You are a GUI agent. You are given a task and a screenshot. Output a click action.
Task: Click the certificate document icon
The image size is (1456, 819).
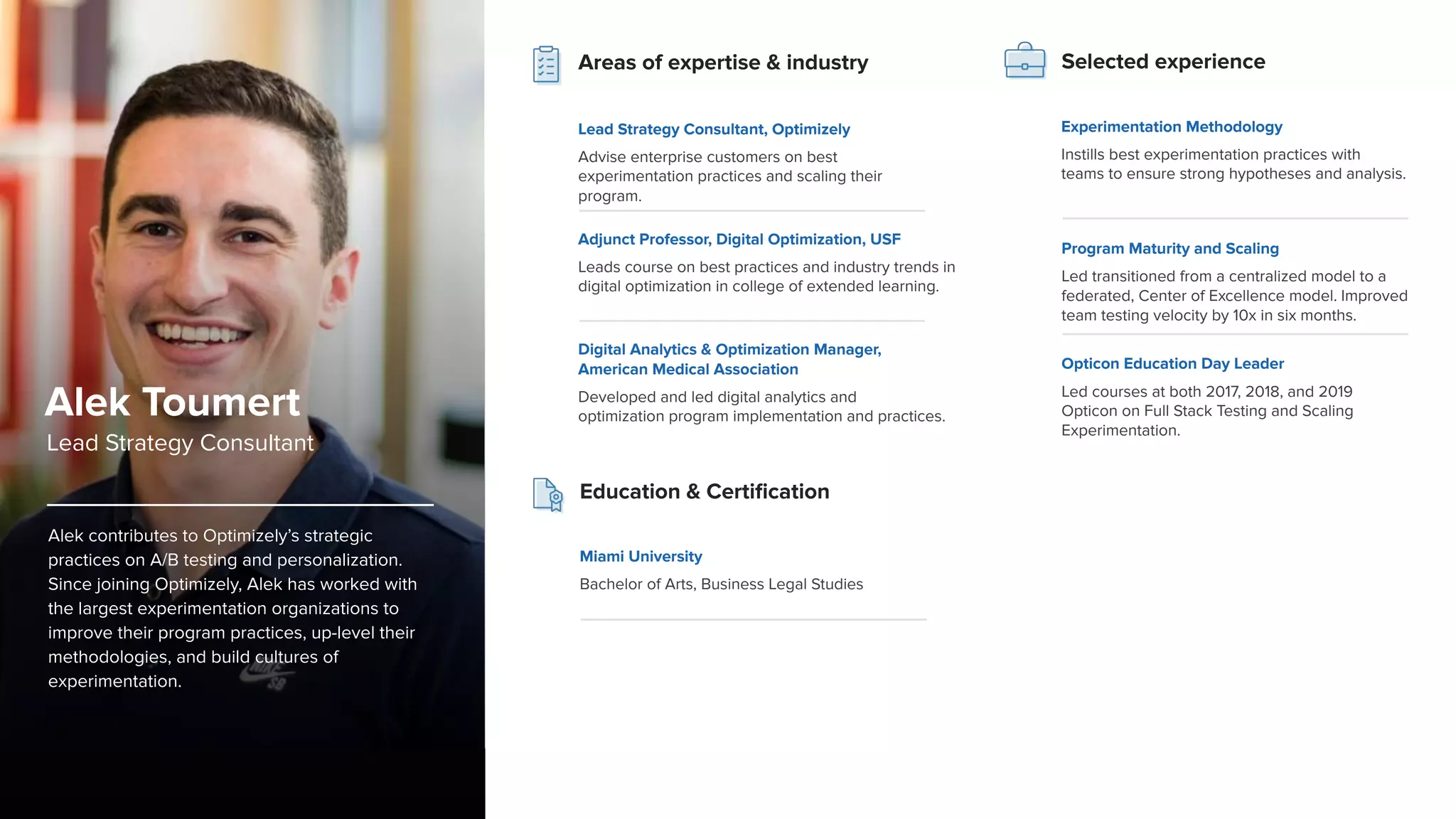click(547, 494)
